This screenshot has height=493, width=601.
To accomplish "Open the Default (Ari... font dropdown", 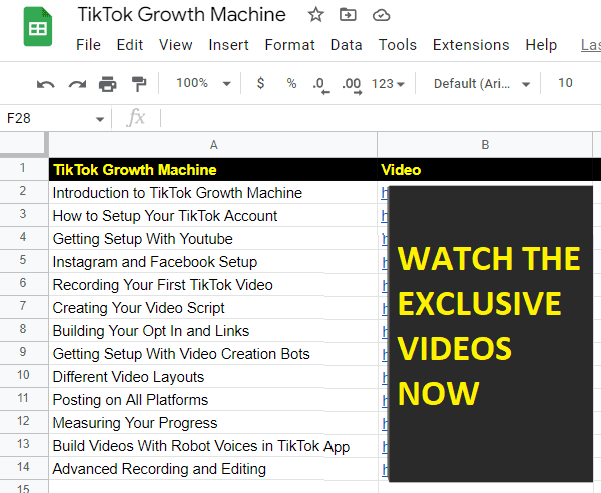I will (482, 84).
